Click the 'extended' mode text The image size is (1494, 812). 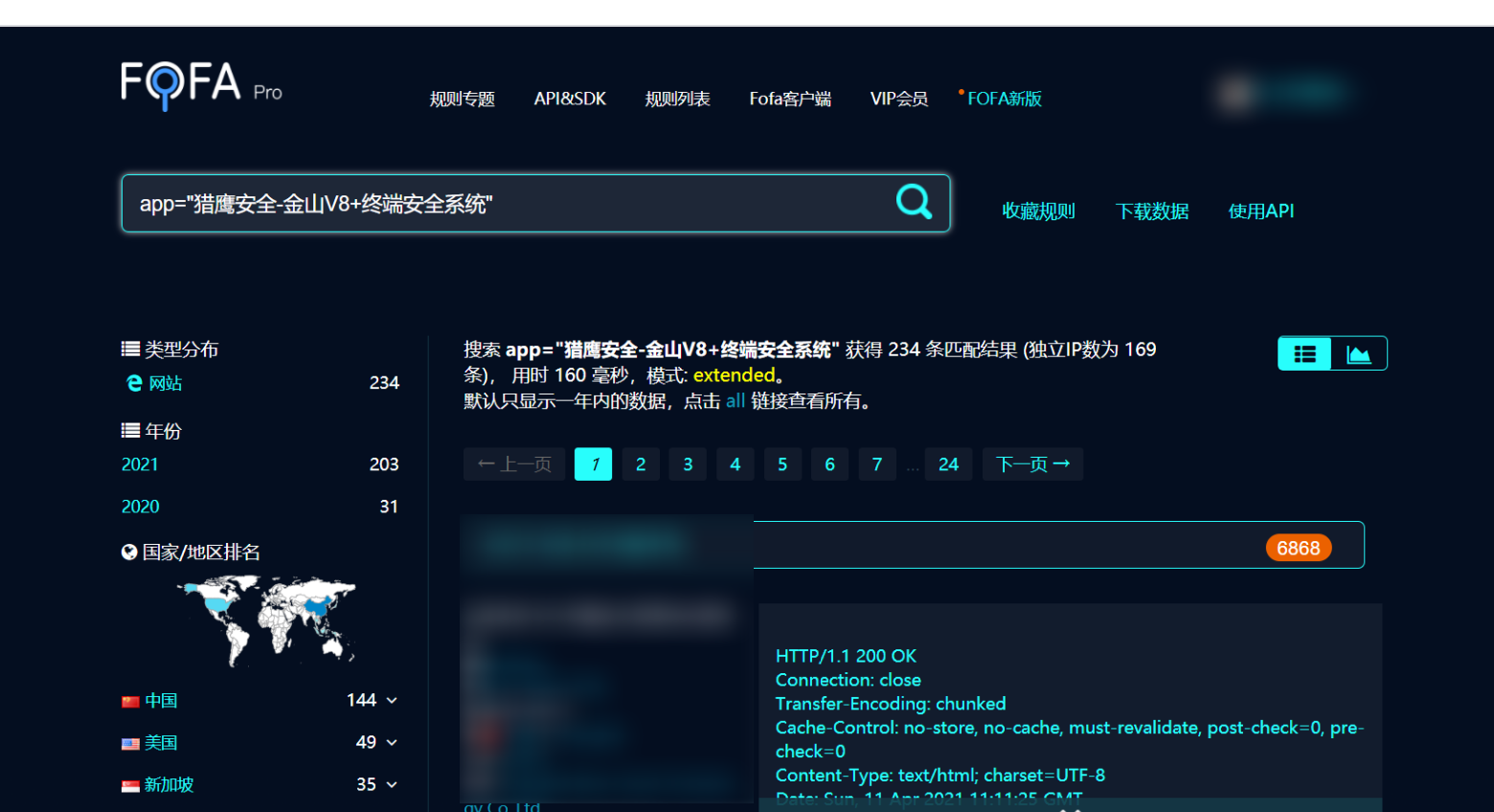[734, 374]
